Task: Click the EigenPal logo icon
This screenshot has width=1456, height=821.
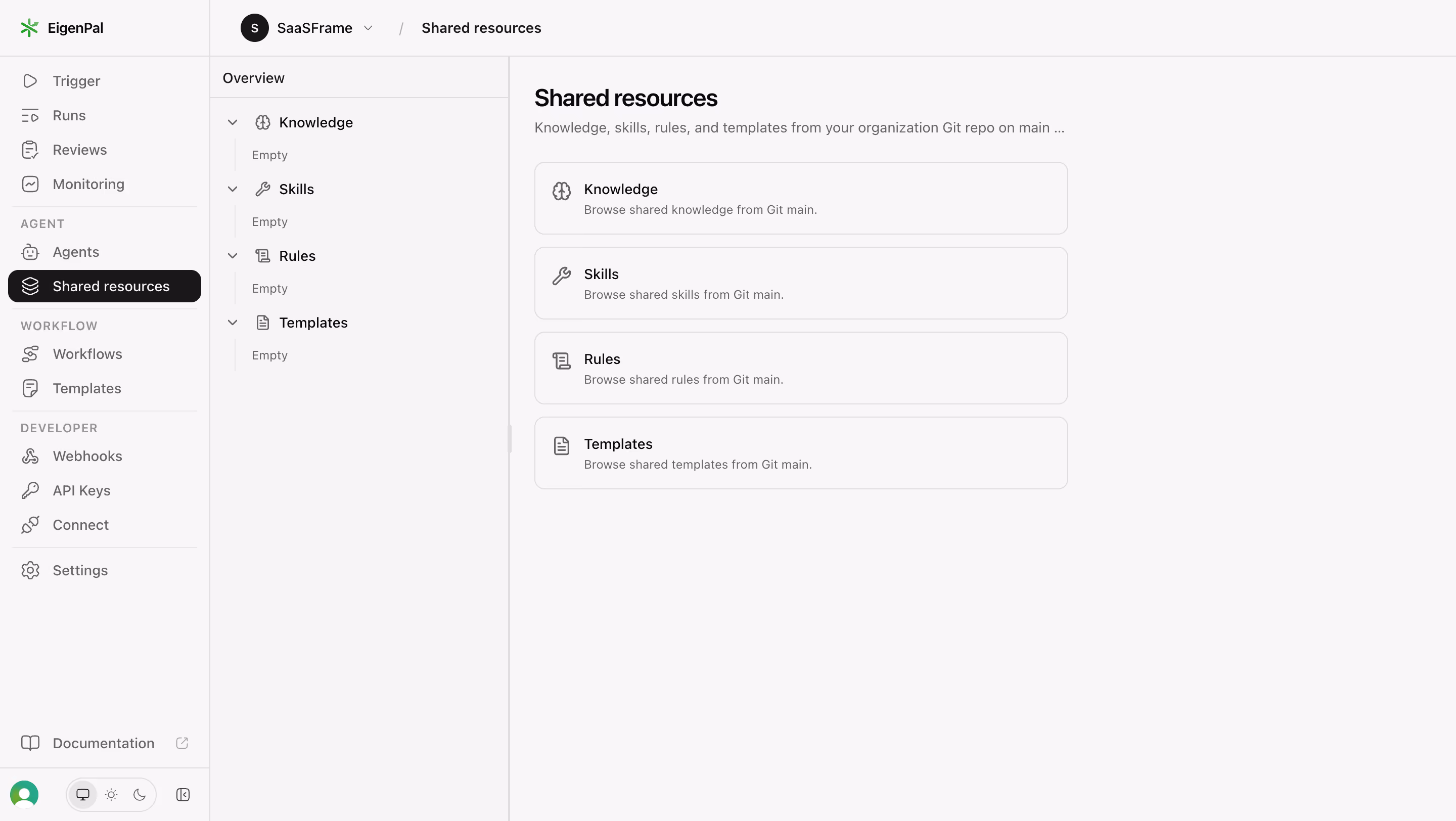Action: (x=29, y=28)
